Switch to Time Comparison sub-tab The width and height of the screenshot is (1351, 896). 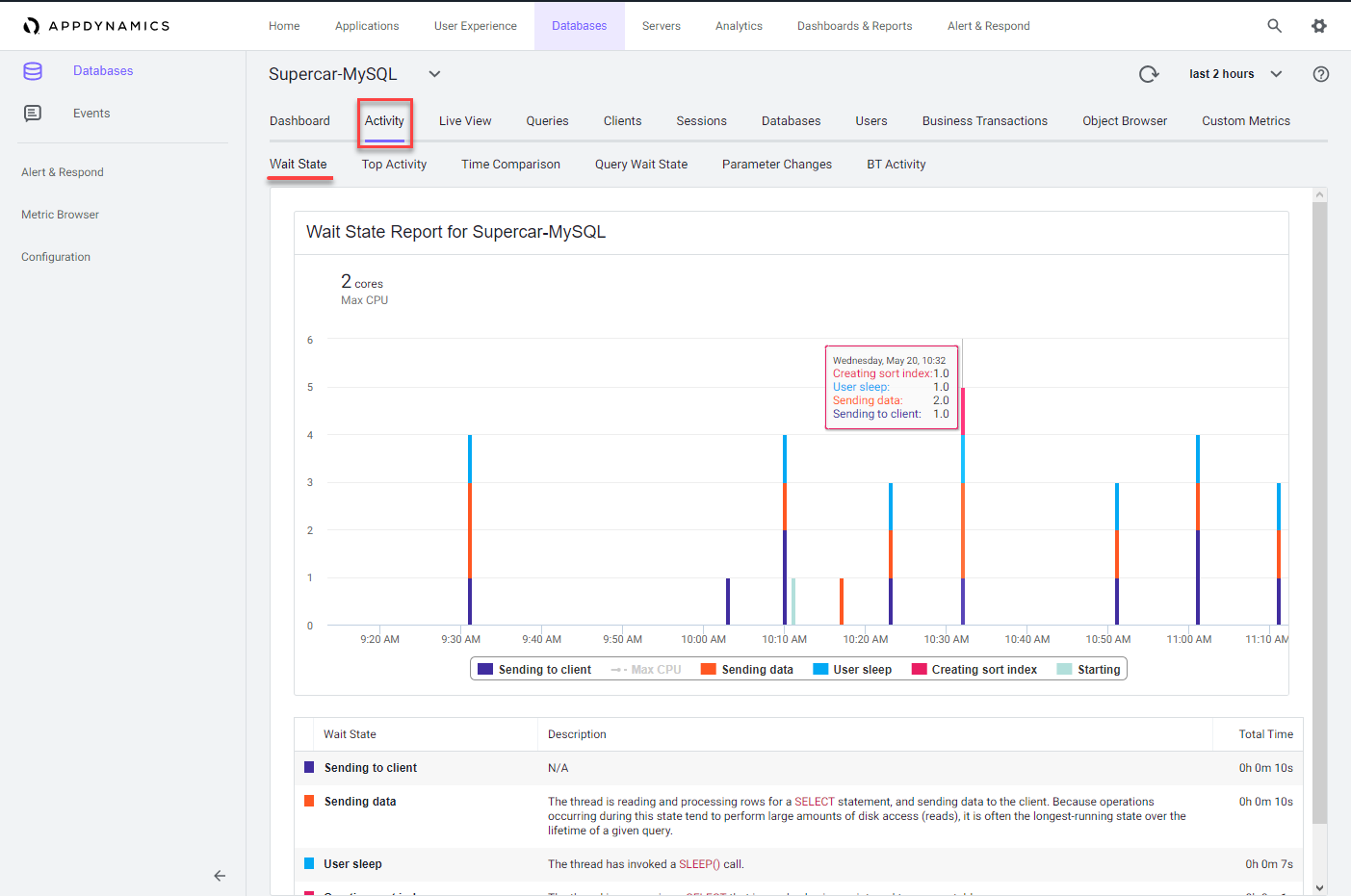(x=510, y=165)
